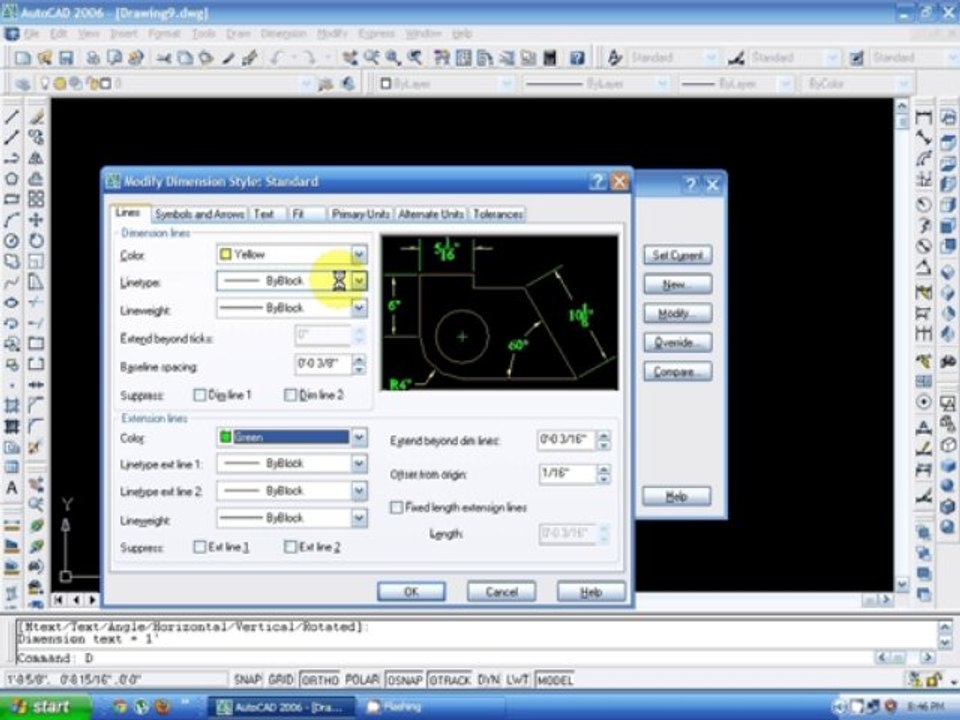
Task: Click the context help question mark in dialog title
Action: (x=597, y=181)
